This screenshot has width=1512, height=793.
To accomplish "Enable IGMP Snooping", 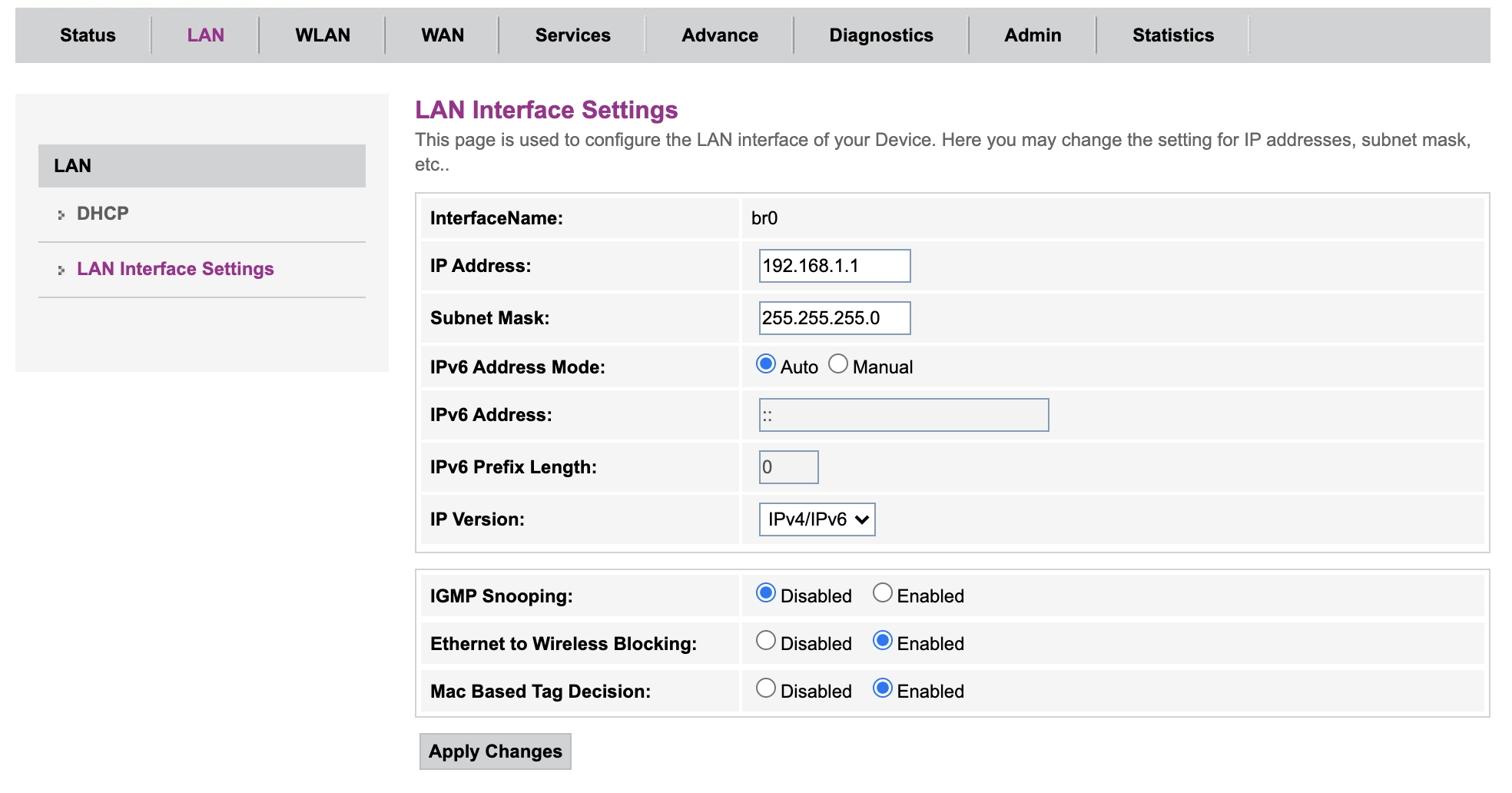I will pyautogui.click(x=882, y=592).
